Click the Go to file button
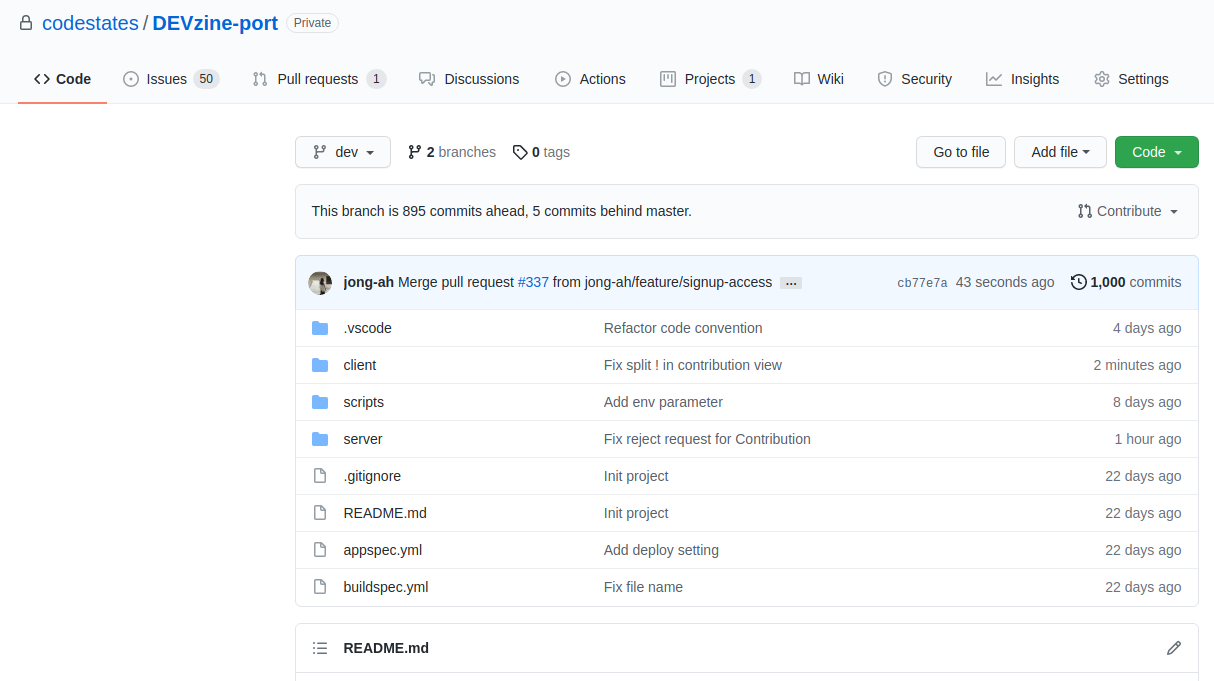The image size is (1214, 681). (961, 152)
